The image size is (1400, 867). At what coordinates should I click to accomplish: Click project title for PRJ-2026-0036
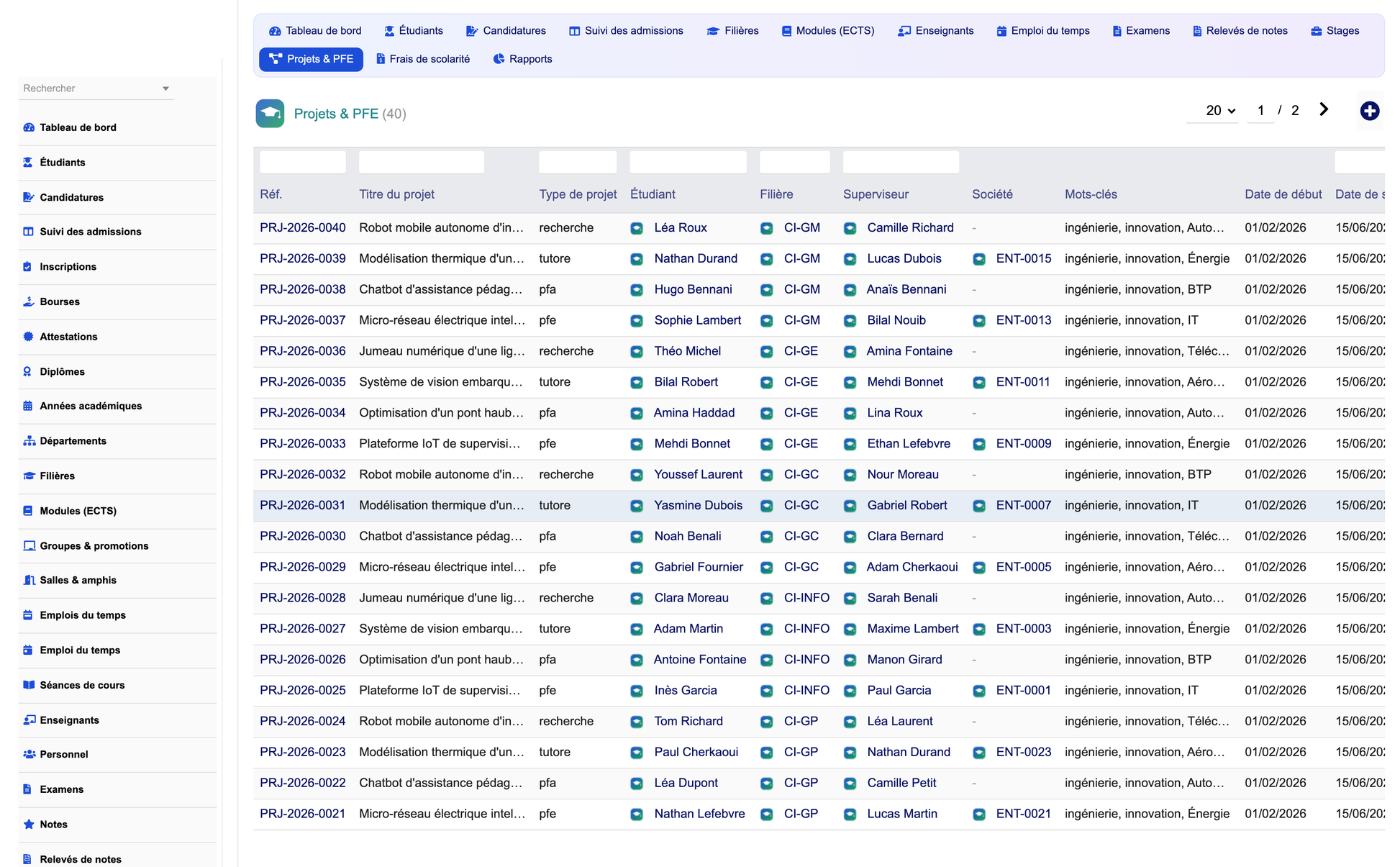coord(442,352)
